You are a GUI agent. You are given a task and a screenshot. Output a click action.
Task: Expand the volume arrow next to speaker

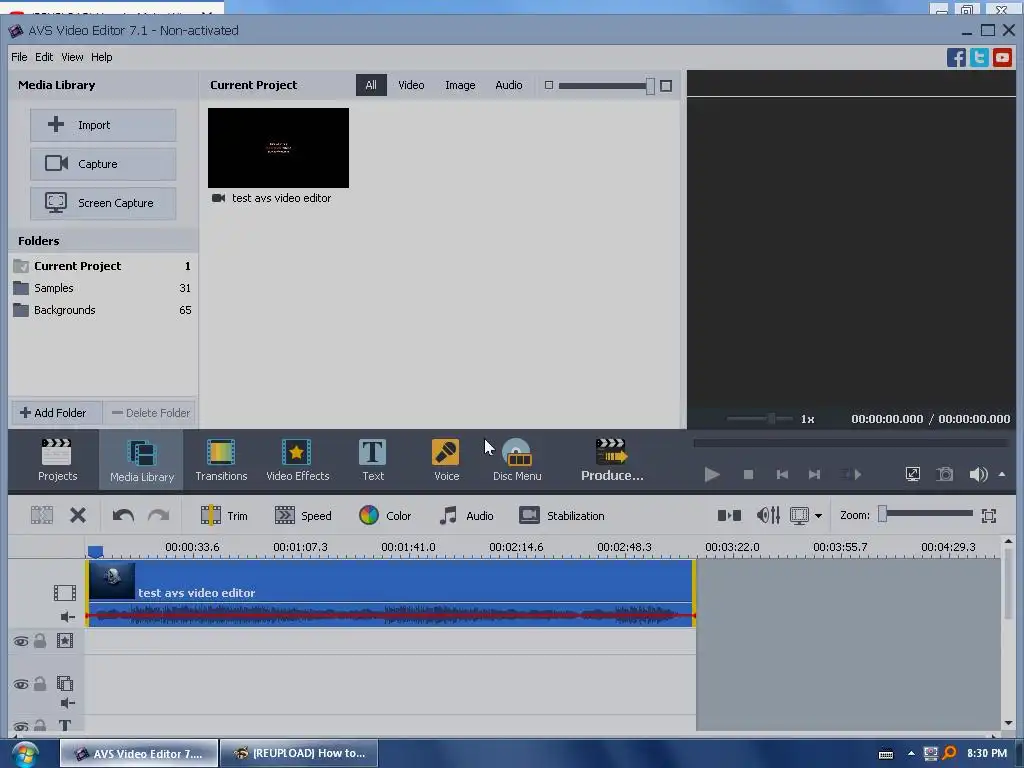click(x=1002, y=474)
